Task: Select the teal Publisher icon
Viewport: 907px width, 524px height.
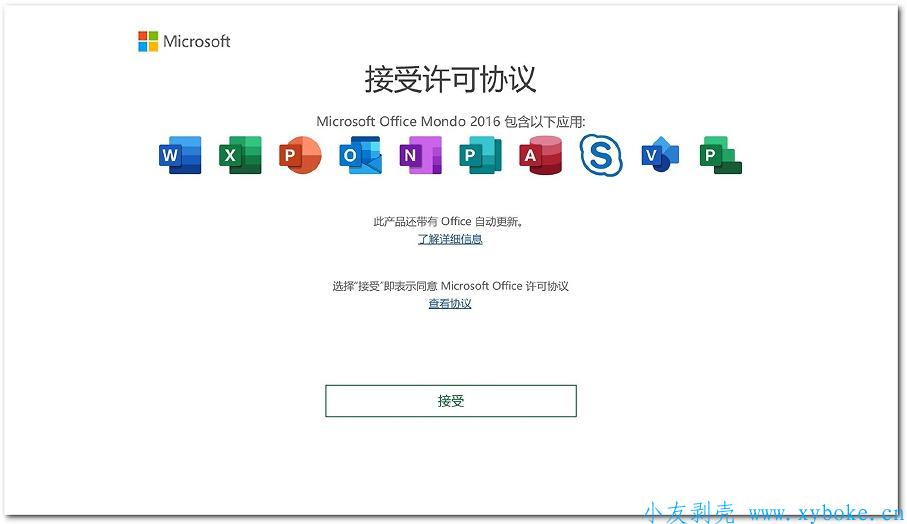Action: (x=480, y=156)
